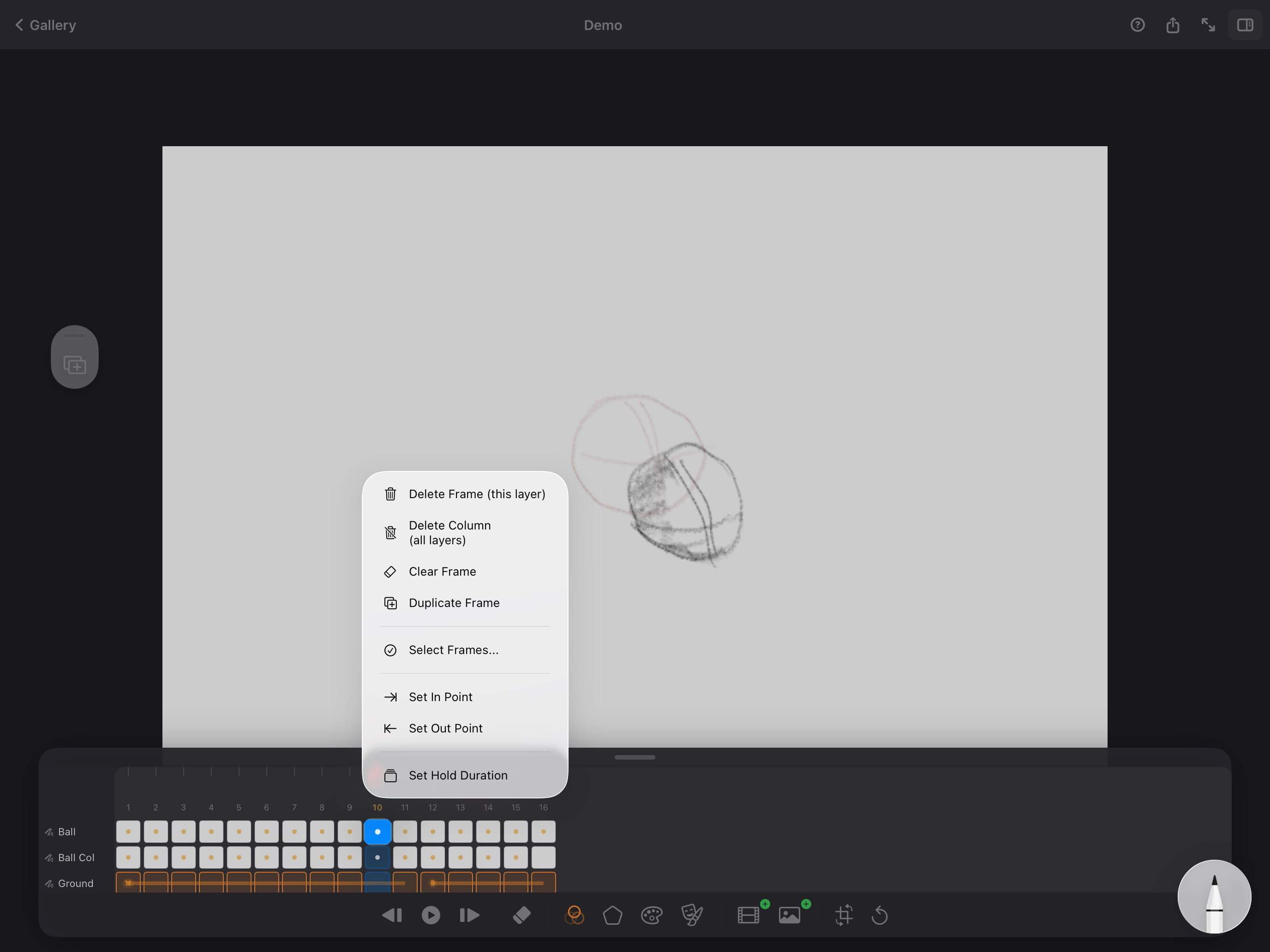This screenshot has width=1270, height=952.
Task: Select frame 16 on Ball layer
Action: (543, 832)
